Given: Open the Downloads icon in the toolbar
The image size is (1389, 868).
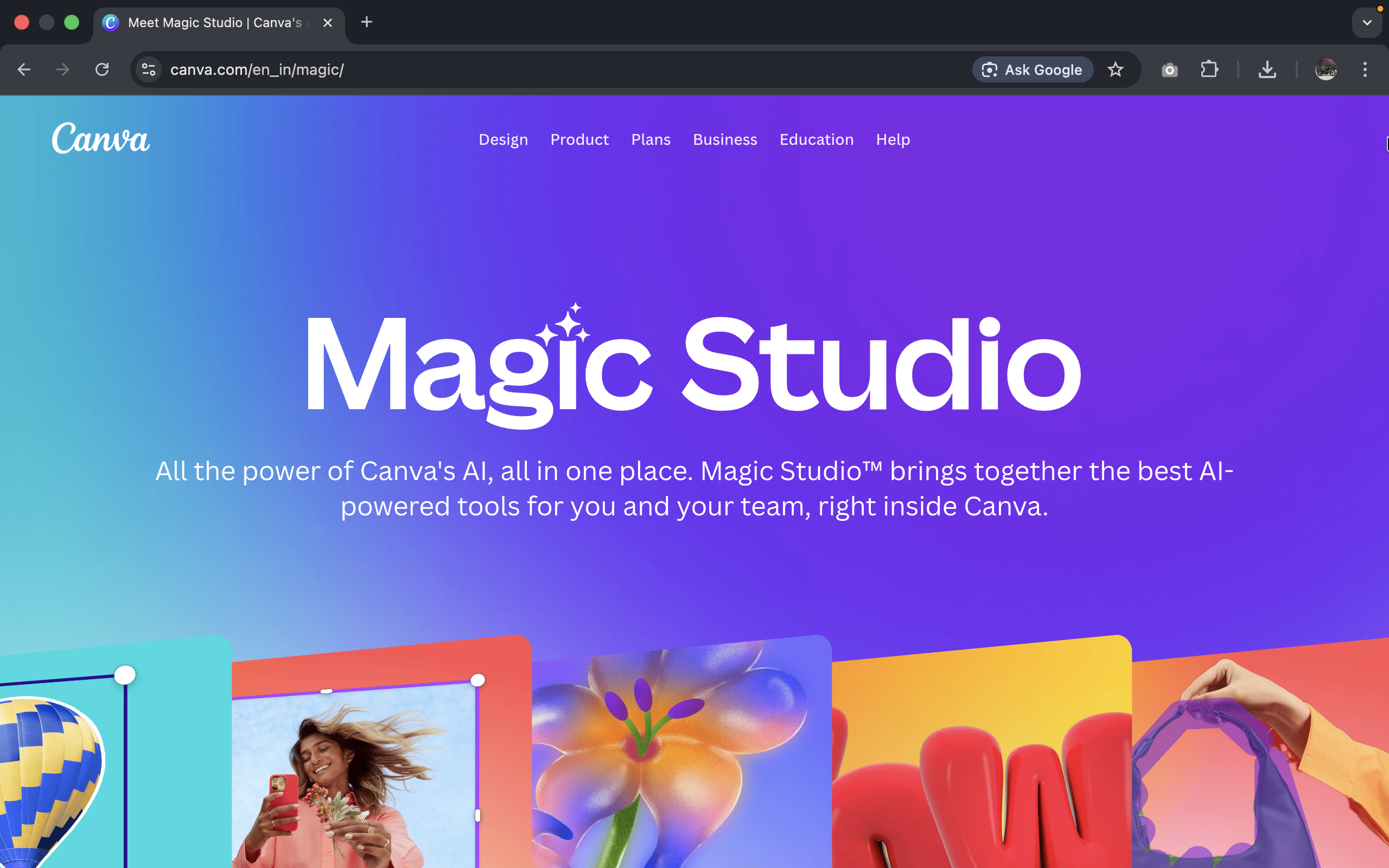Looking at the screenshot, I should click(x=1267, y=69).
